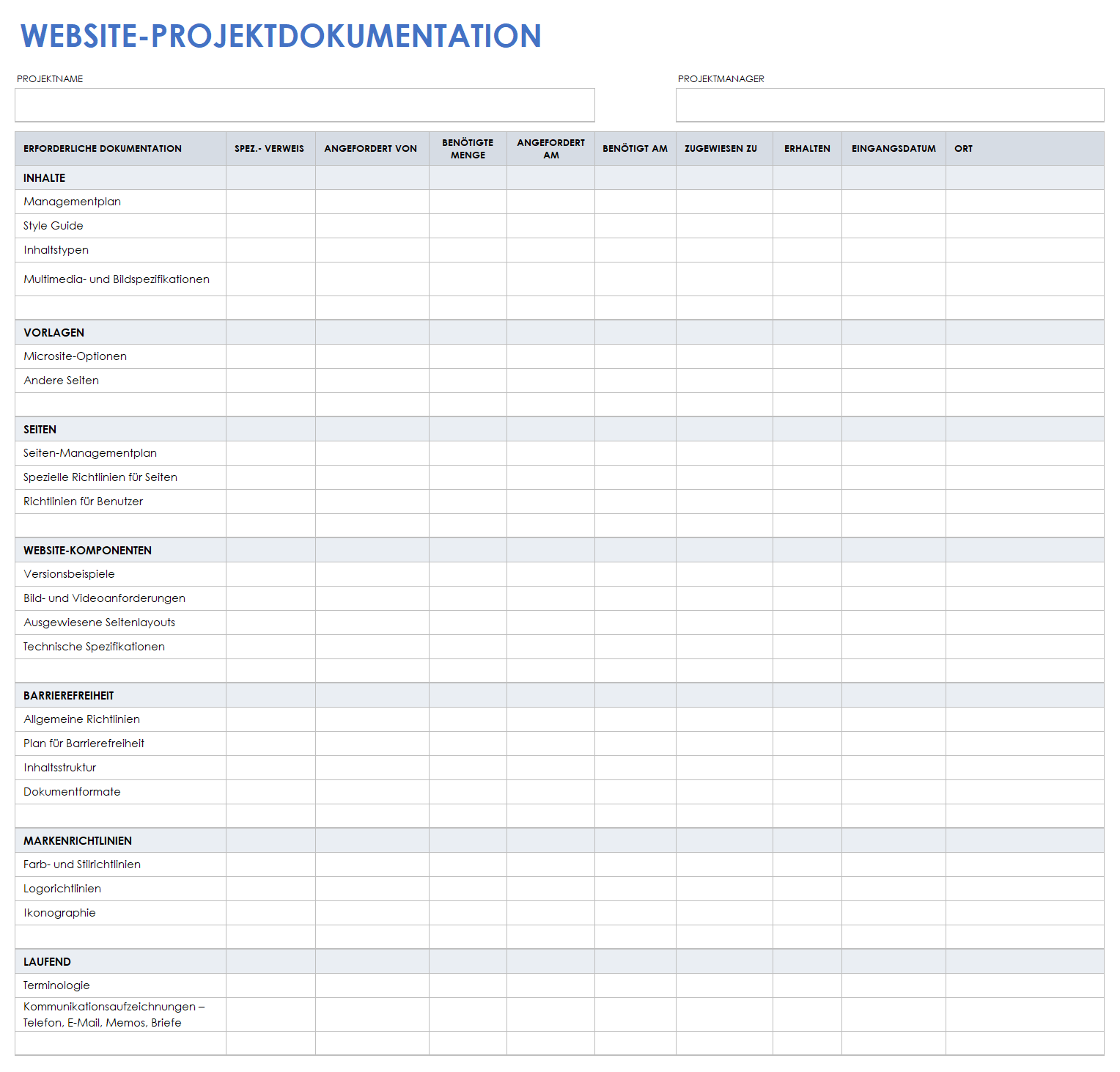Click the Benötigte Menge column header
This screenshot has width=1120, height=1072.
[468, 149]
